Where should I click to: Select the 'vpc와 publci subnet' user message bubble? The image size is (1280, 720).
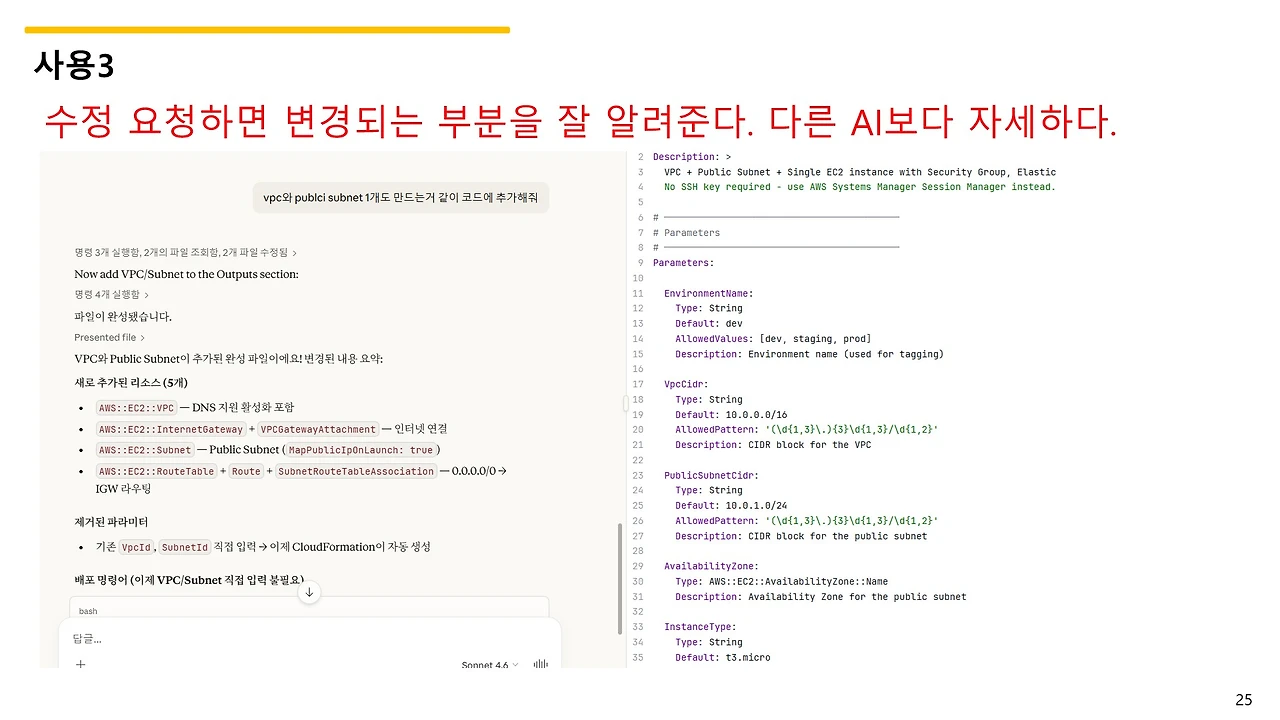point(400,197)
